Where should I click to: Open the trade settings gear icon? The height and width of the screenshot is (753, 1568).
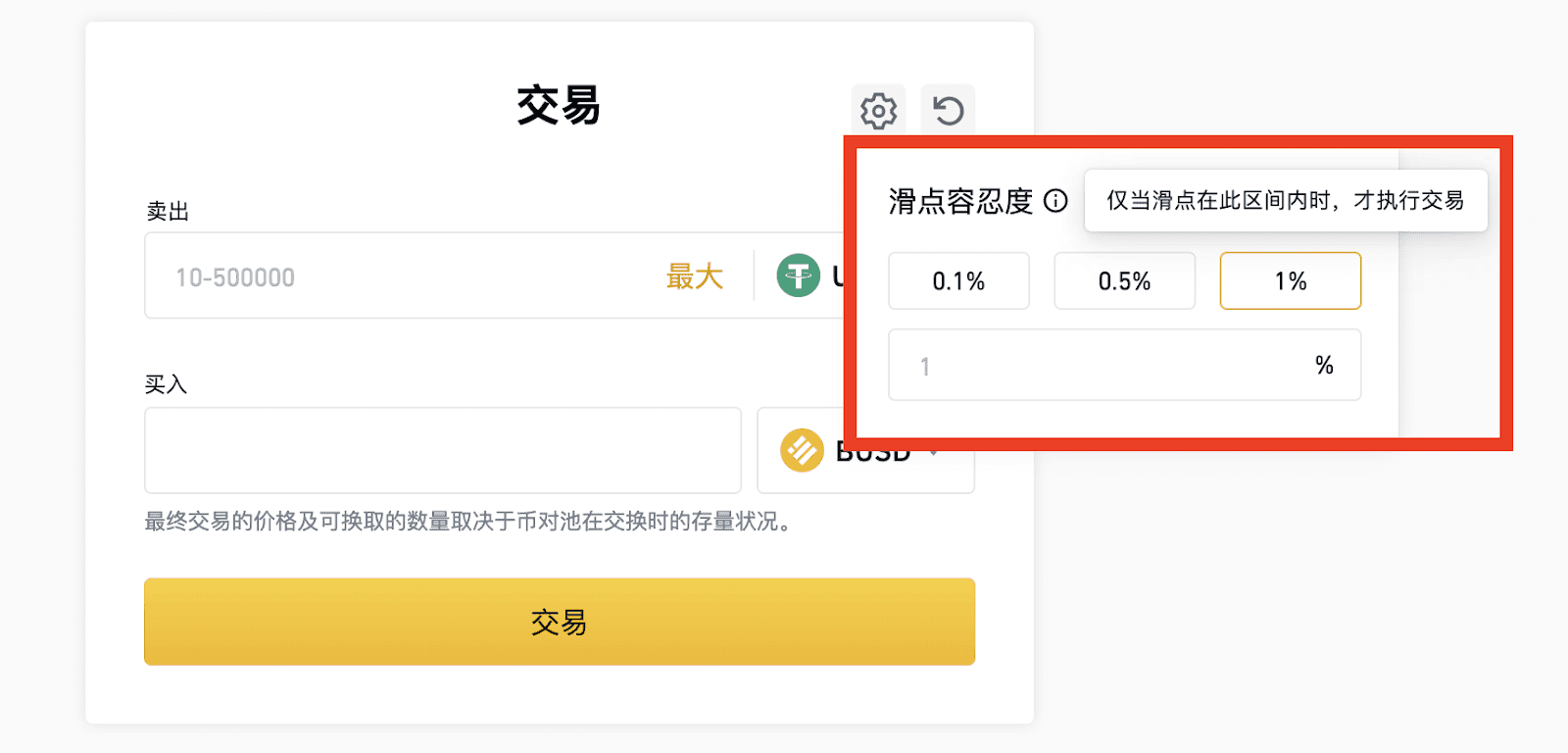(x=877, y=110)
